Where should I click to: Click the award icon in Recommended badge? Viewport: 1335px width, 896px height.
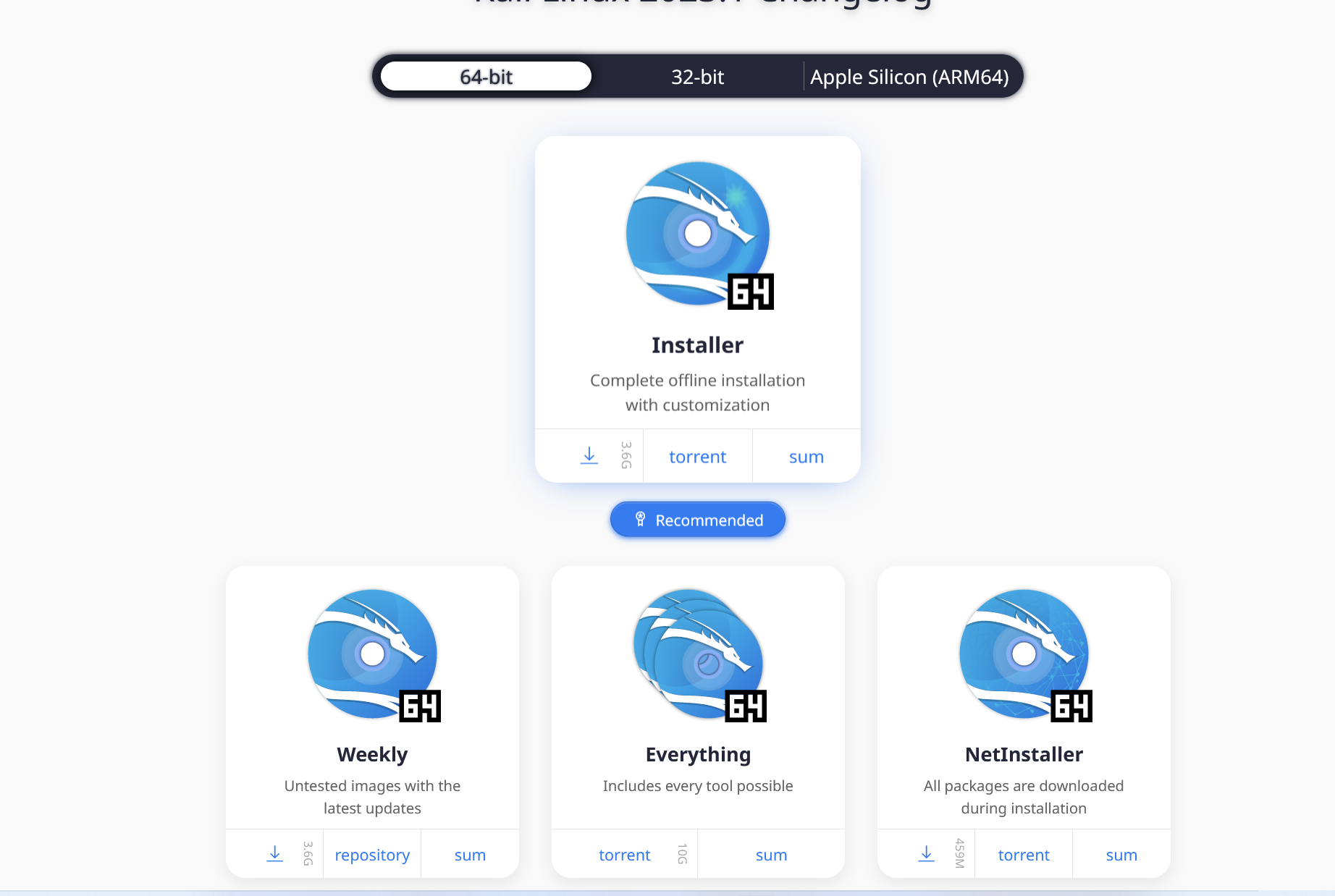pos(640,519)
